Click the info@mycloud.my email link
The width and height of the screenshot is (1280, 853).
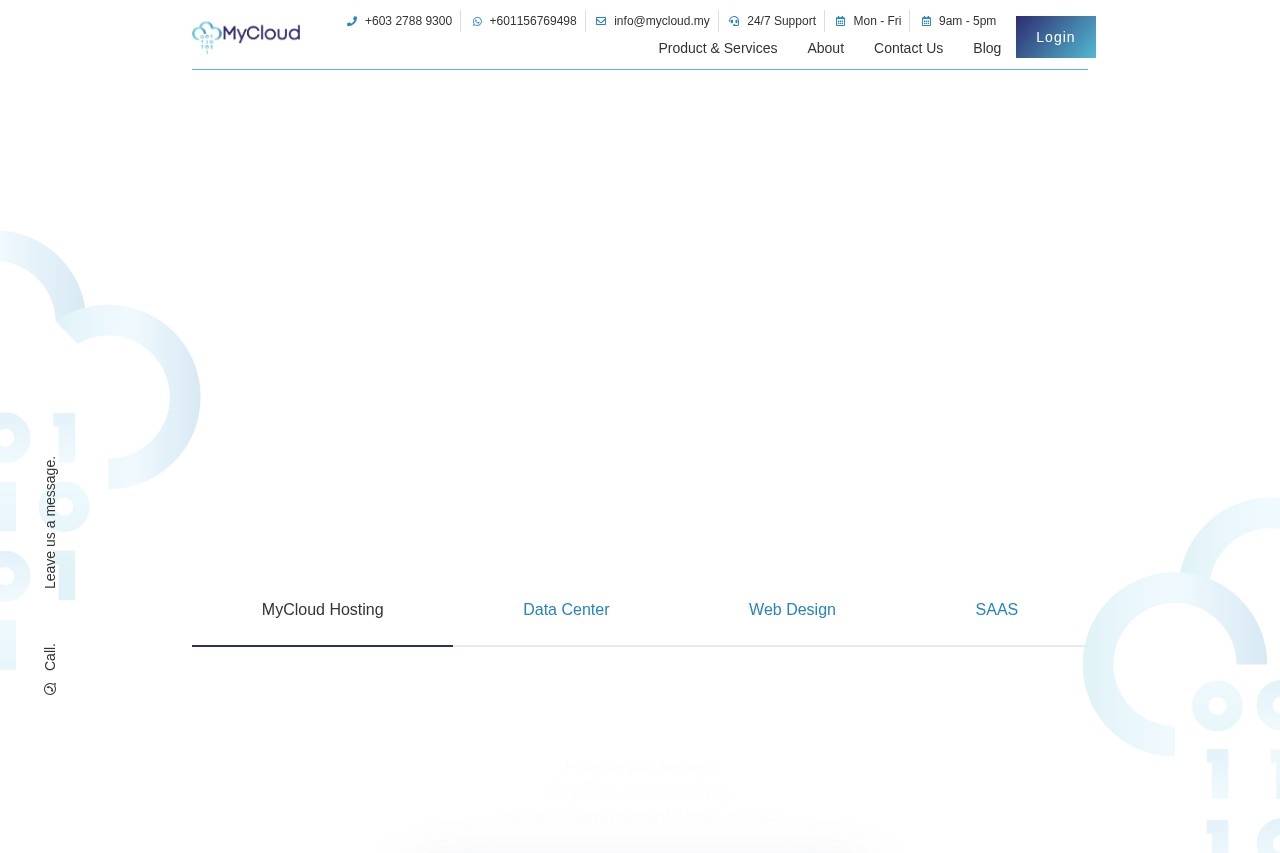click(662, 21)
